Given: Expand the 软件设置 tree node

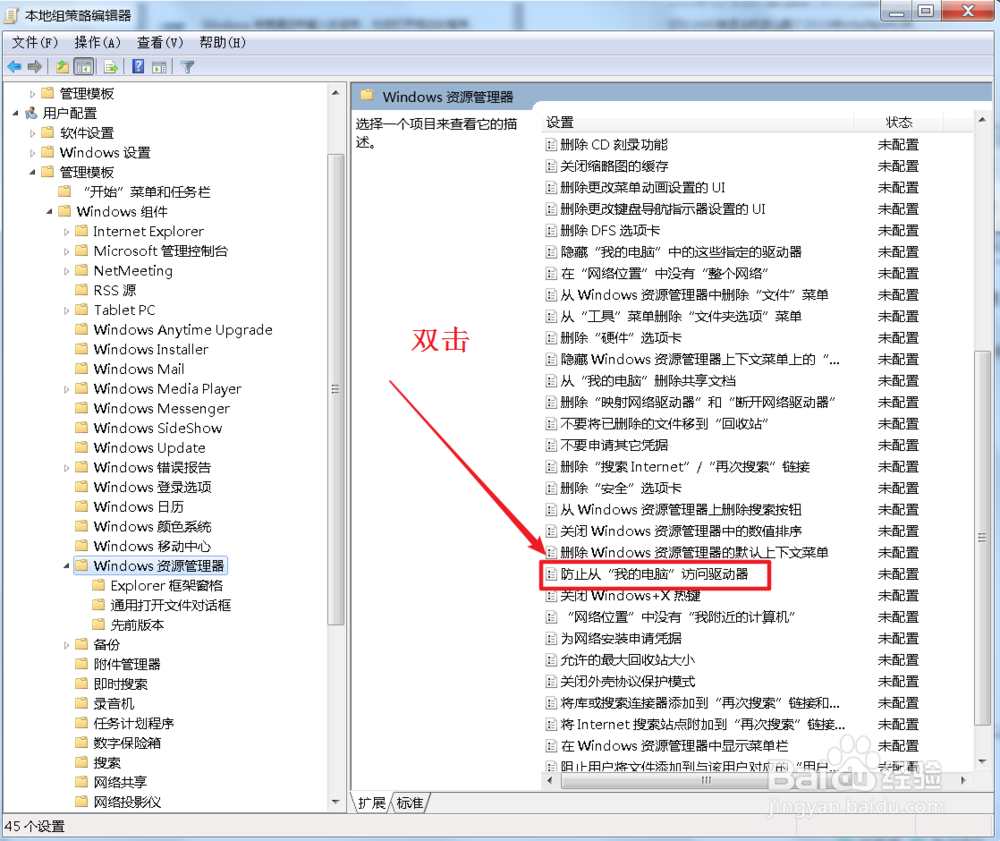Looking at the screenshot, I should (x=33, y=133).
